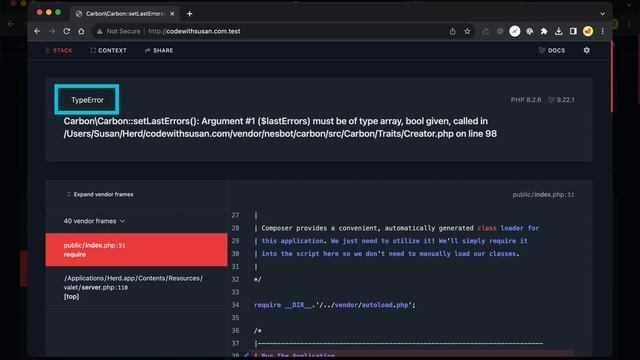Expand the tab search chevron
Image resolution: width=640 pixels, height=360 pixels.
click(x=602, y=13)
